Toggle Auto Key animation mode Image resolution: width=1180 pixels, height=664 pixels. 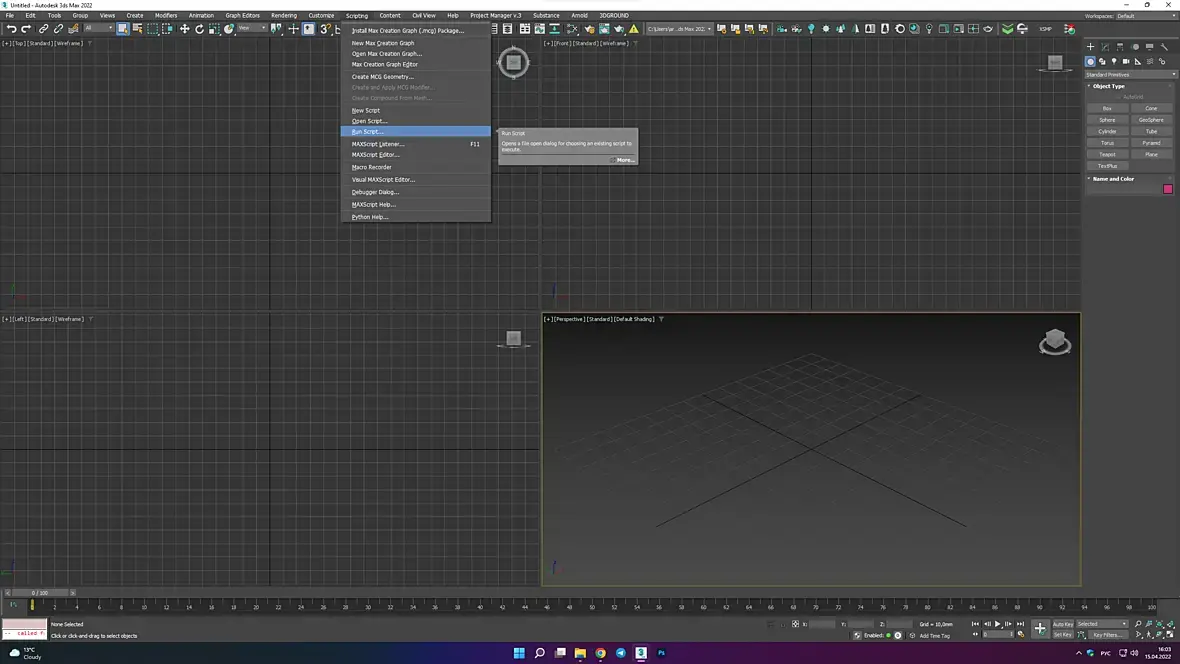click(x=1062, y=624)
